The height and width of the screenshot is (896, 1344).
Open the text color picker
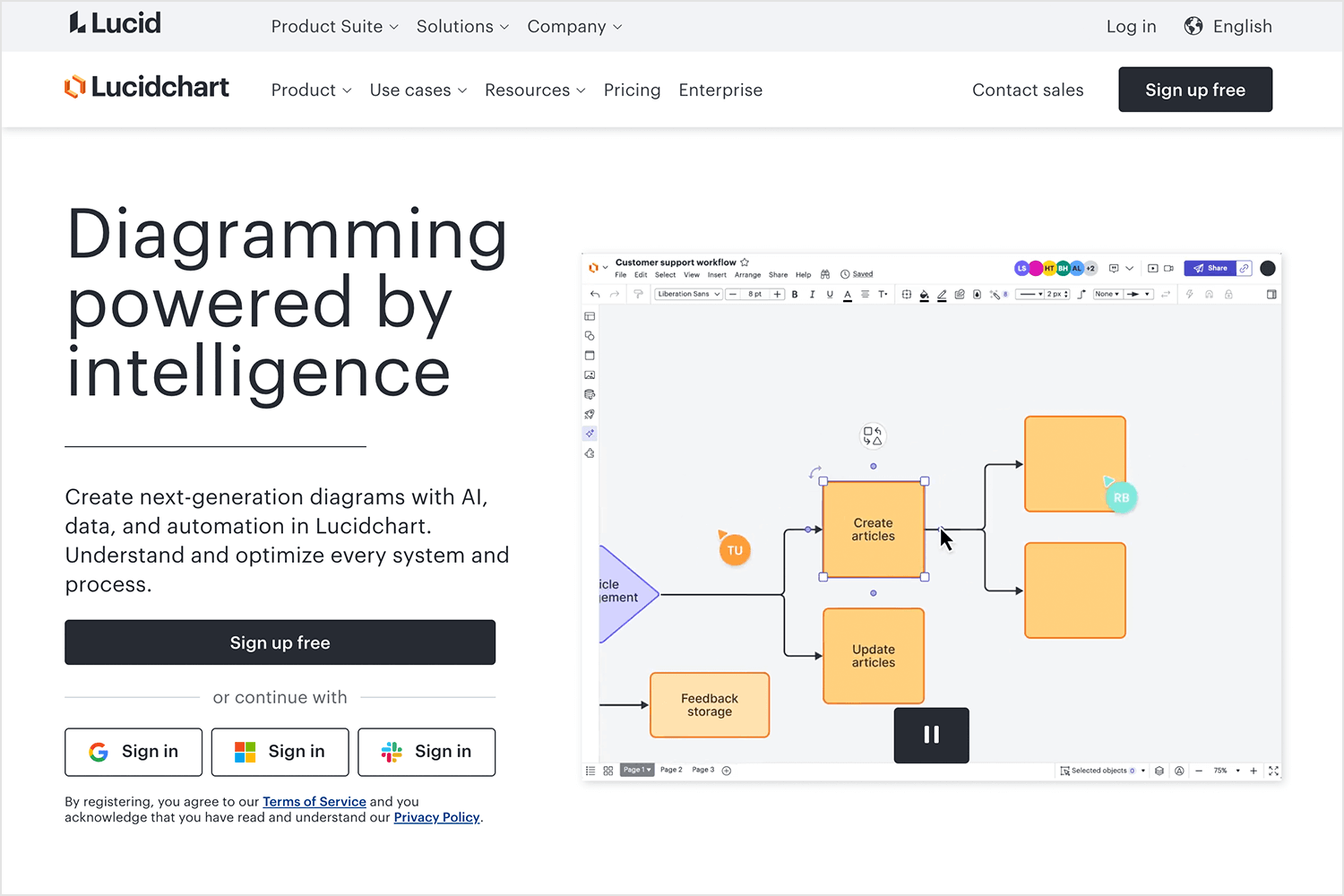coord(848,295)
